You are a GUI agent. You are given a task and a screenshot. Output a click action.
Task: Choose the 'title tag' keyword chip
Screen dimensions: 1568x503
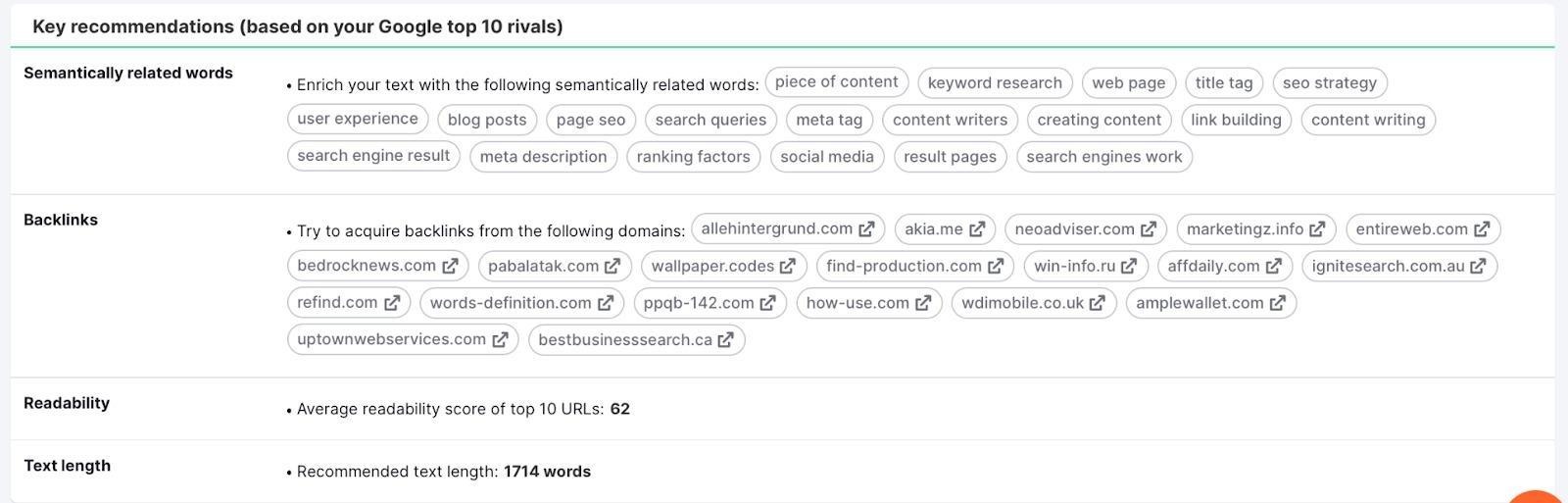(x=1224, y=82)
